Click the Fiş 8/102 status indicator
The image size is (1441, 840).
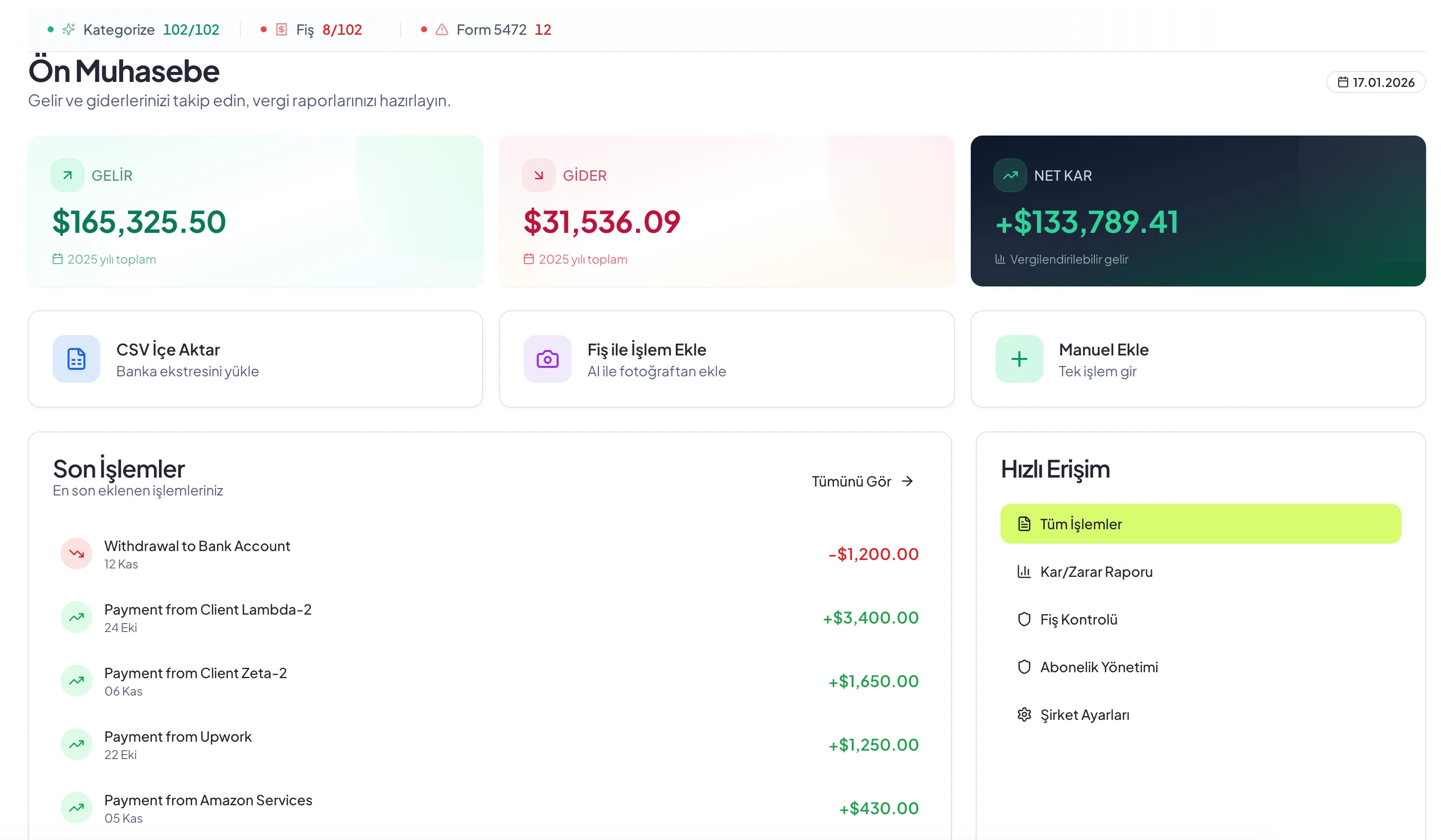click(x=328, y=29)
